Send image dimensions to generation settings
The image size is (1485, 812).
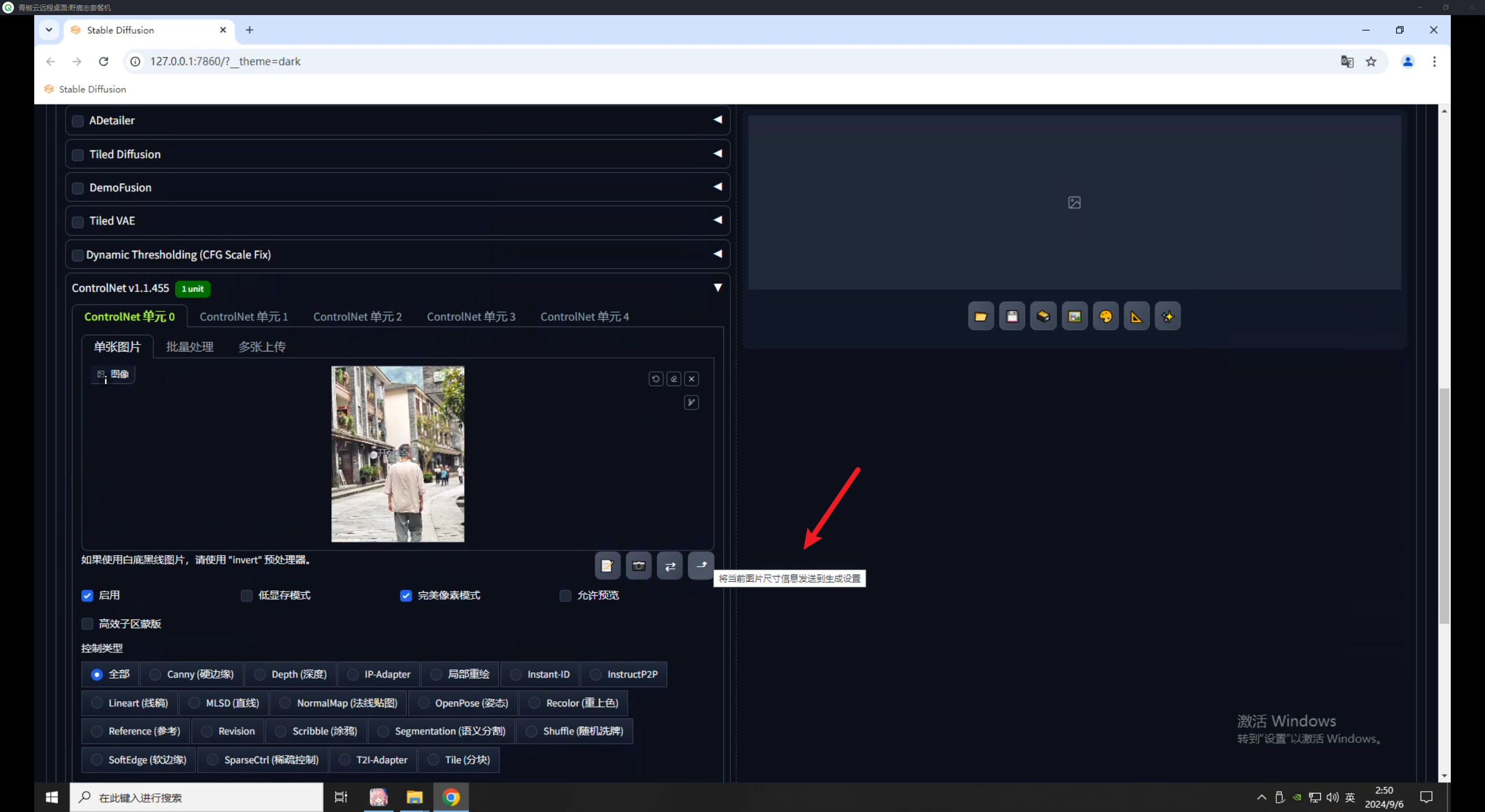tap(701, 565)
